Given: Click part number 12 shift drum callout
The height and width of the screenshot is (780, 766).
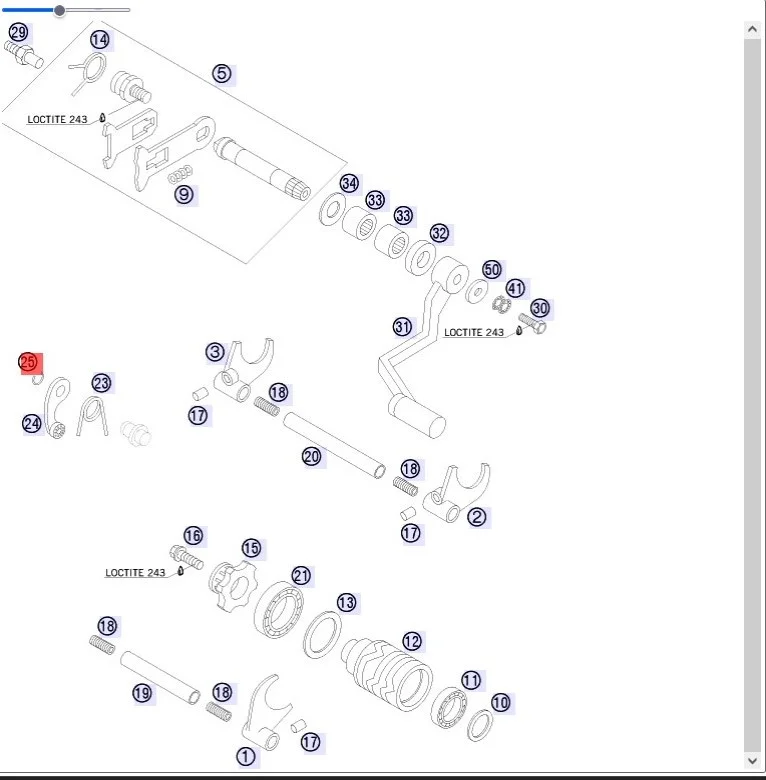Looking at the screenshot, I should point(411,641).
